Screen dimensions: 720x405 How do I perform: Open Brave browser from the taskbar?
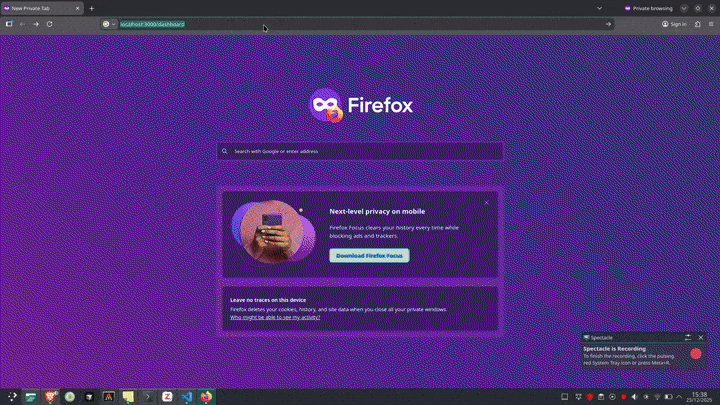[x=51, y=396]
